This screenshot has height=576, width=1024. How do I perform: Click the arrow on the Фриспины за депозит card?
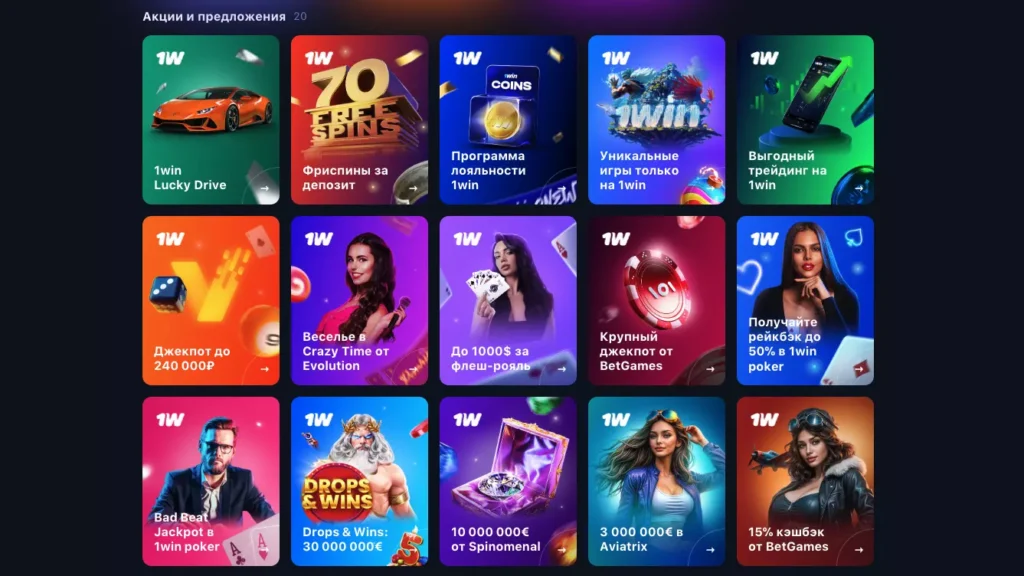click(x=413, y=188)
